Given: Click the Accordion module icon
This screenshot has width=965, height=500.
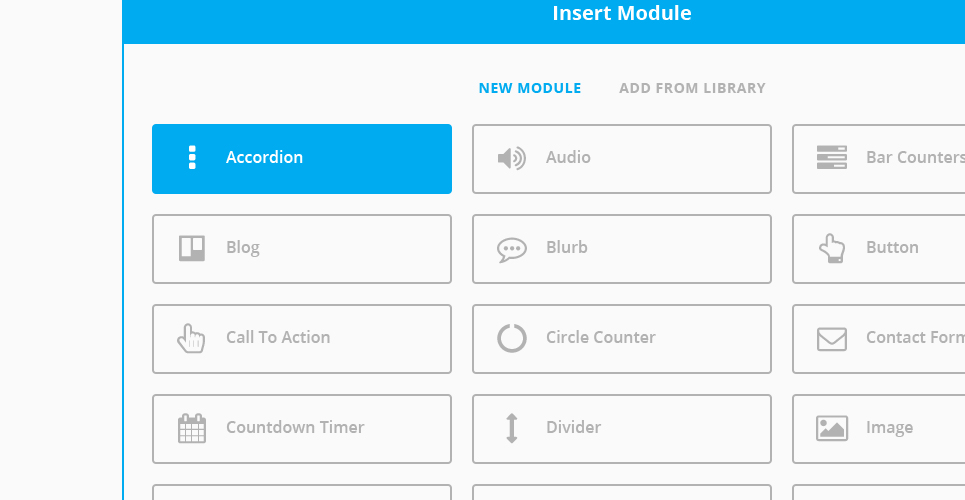Looking at the screenshot, I should [192, 158].
